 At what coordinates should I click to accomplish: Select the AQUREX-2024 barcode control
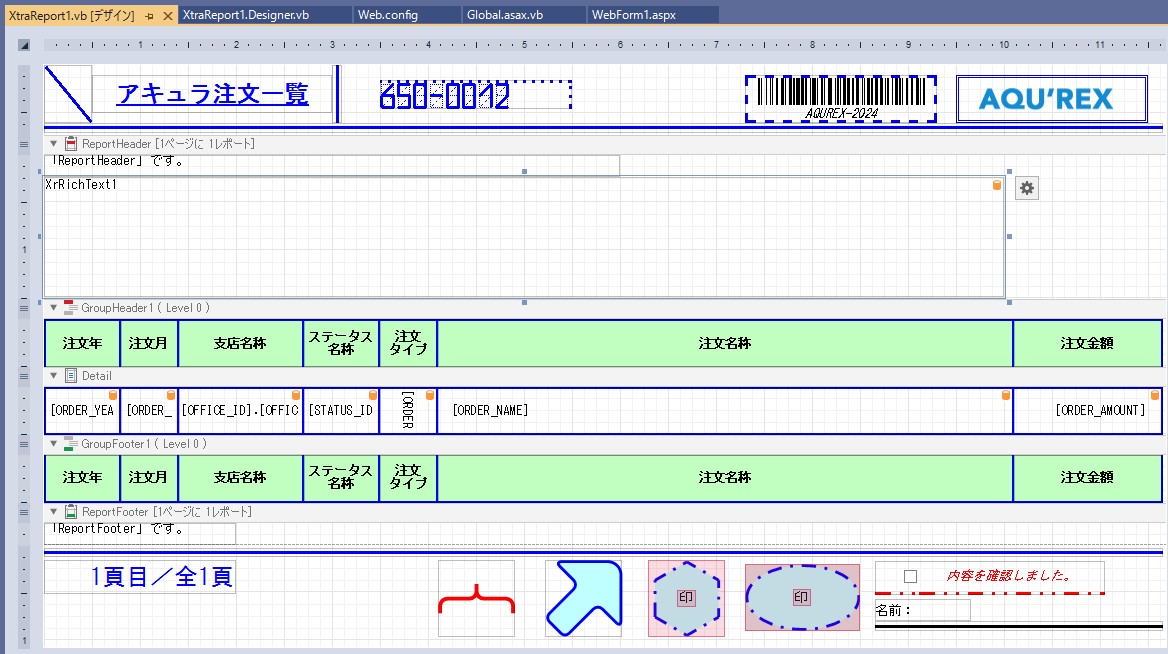coord(841,99)
